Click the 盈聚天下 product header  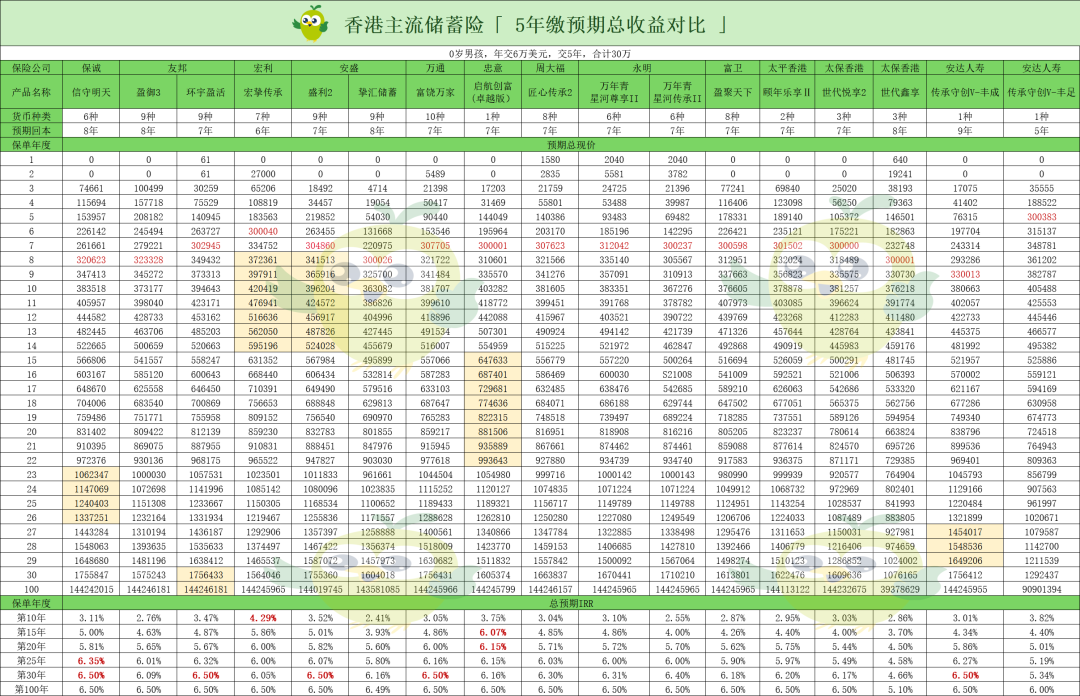pyautogui.click(x=732, y=91)
